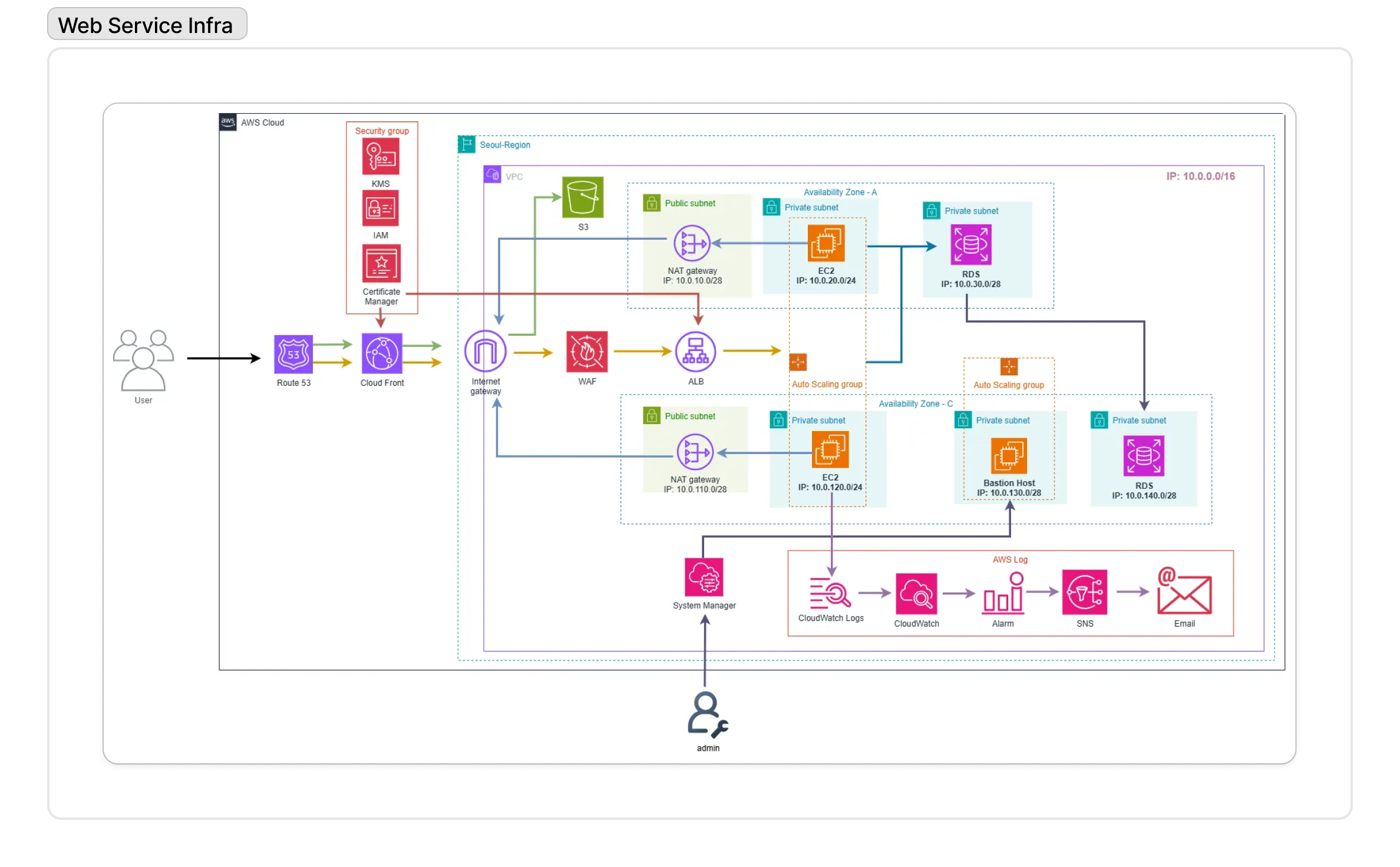Image resolution: width=1400 pixels, height=867 pixels.
Task: Click the Web Service Infra title
Action: [x=147, y=24]
